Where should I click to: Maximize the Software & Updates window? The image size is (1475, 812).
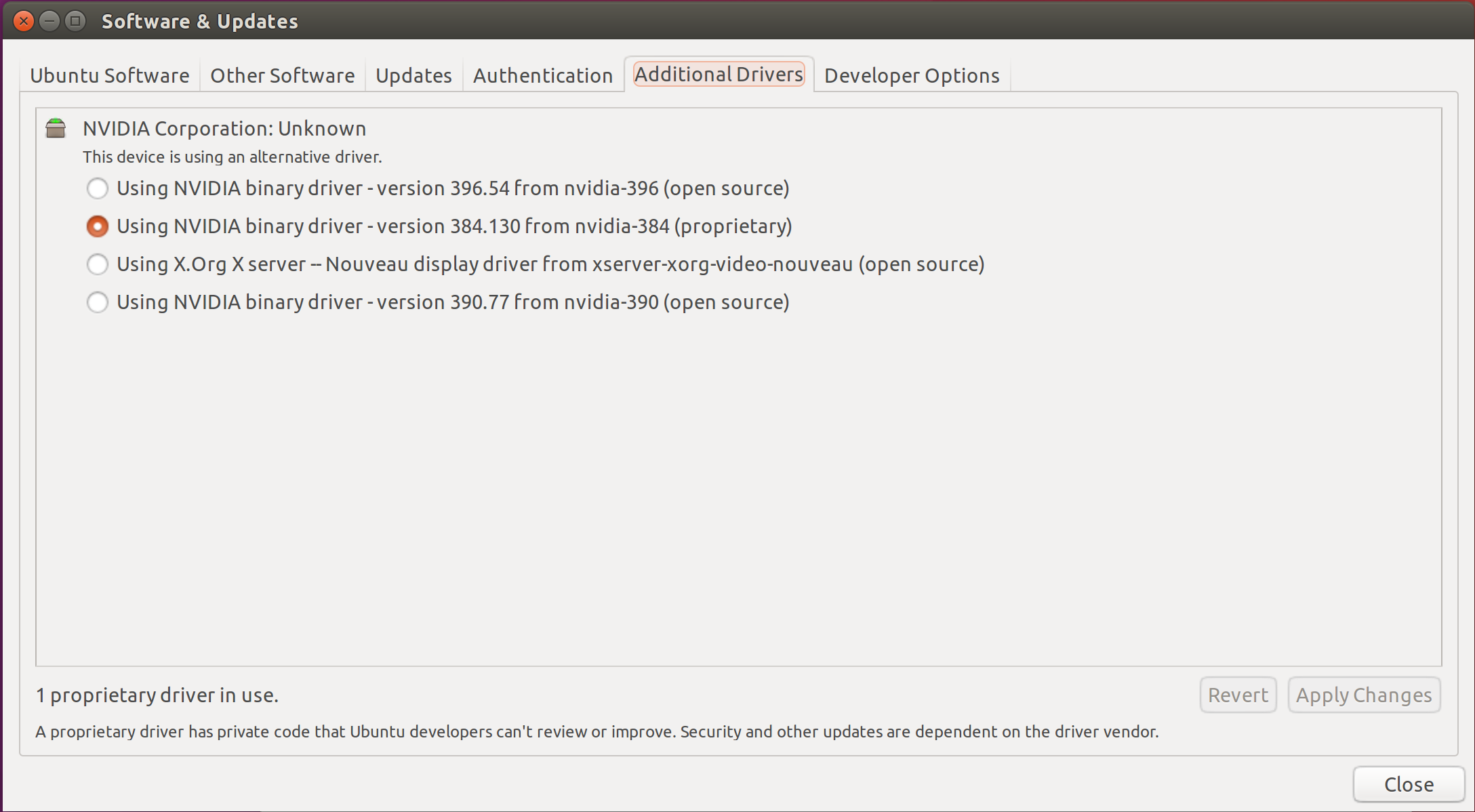coord(75,21)
